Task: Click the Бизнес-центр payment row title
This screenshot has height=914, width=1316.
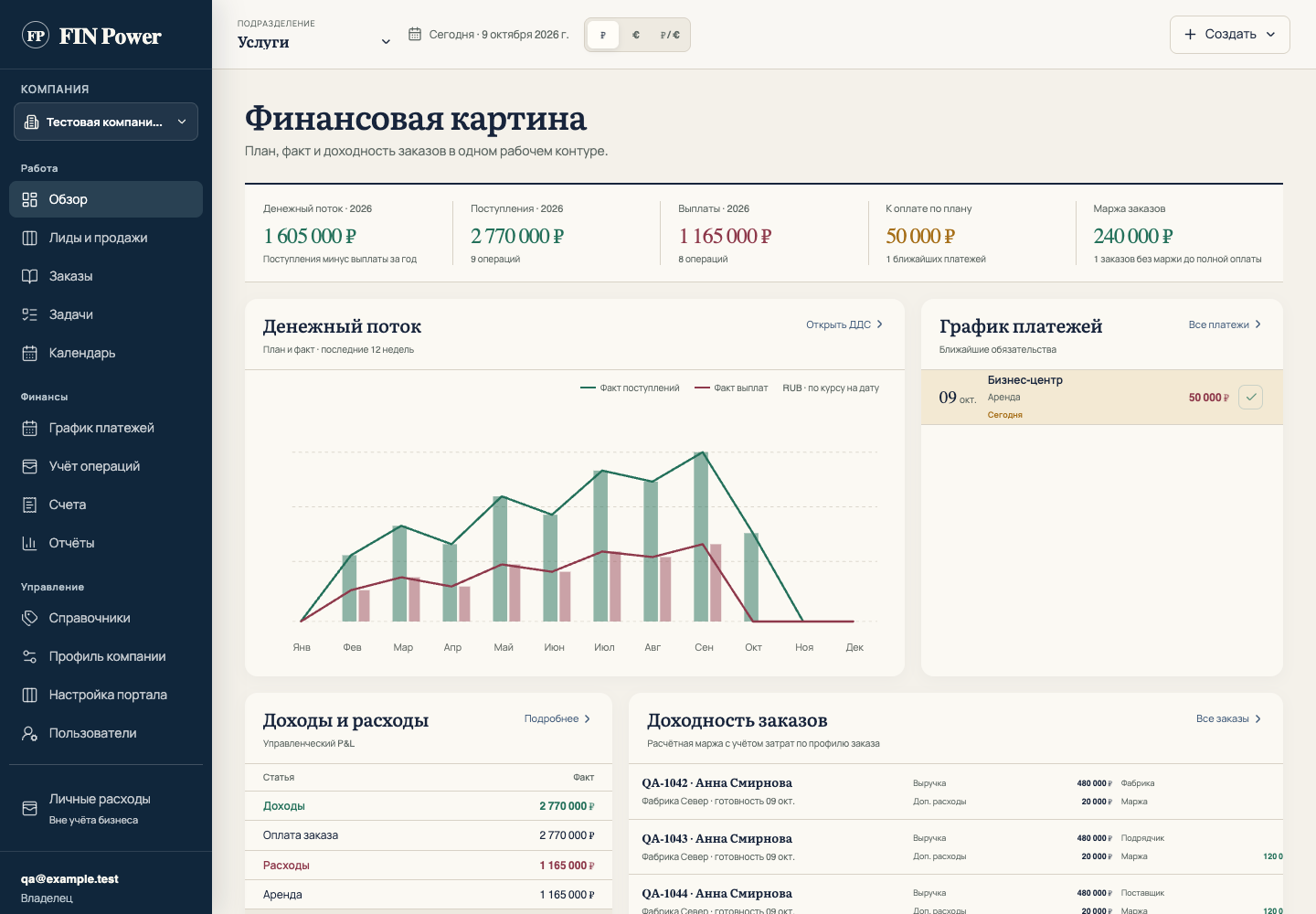Action: point(1024,380)
